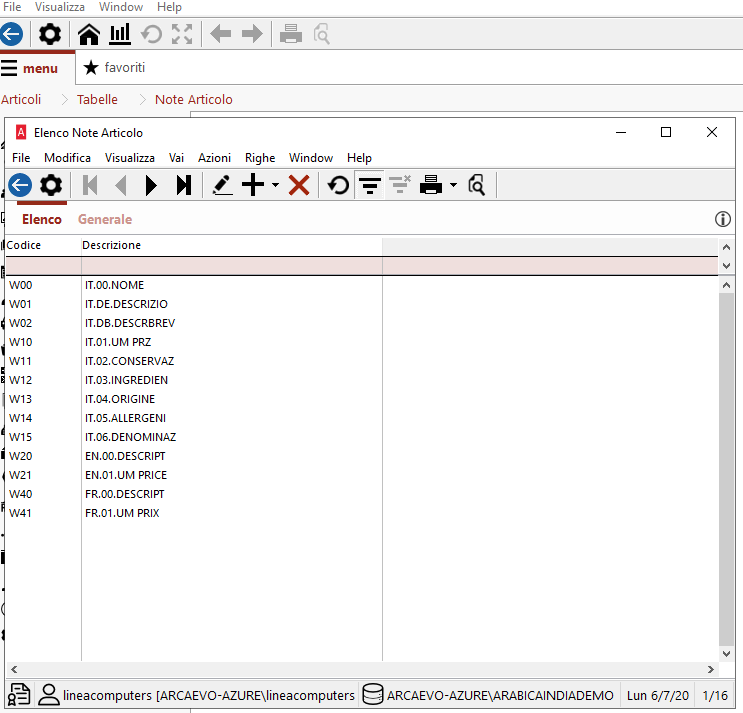Click the home icon in main toolbar
This screenshot has width=743, height=713.
pyautogui.click(x=89, y=35)
